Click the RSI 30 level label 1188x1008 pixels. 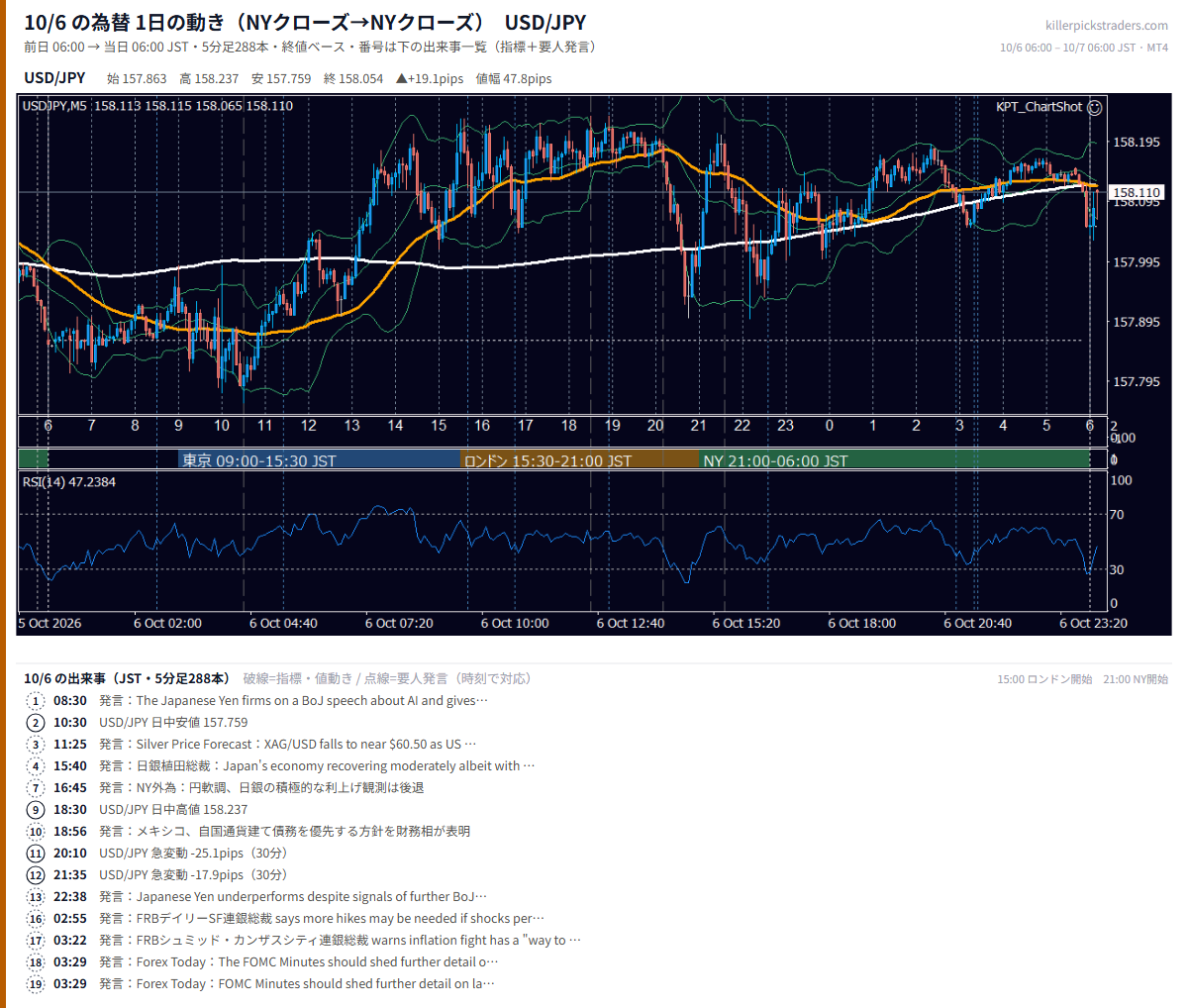click(x=1117, y=570)
